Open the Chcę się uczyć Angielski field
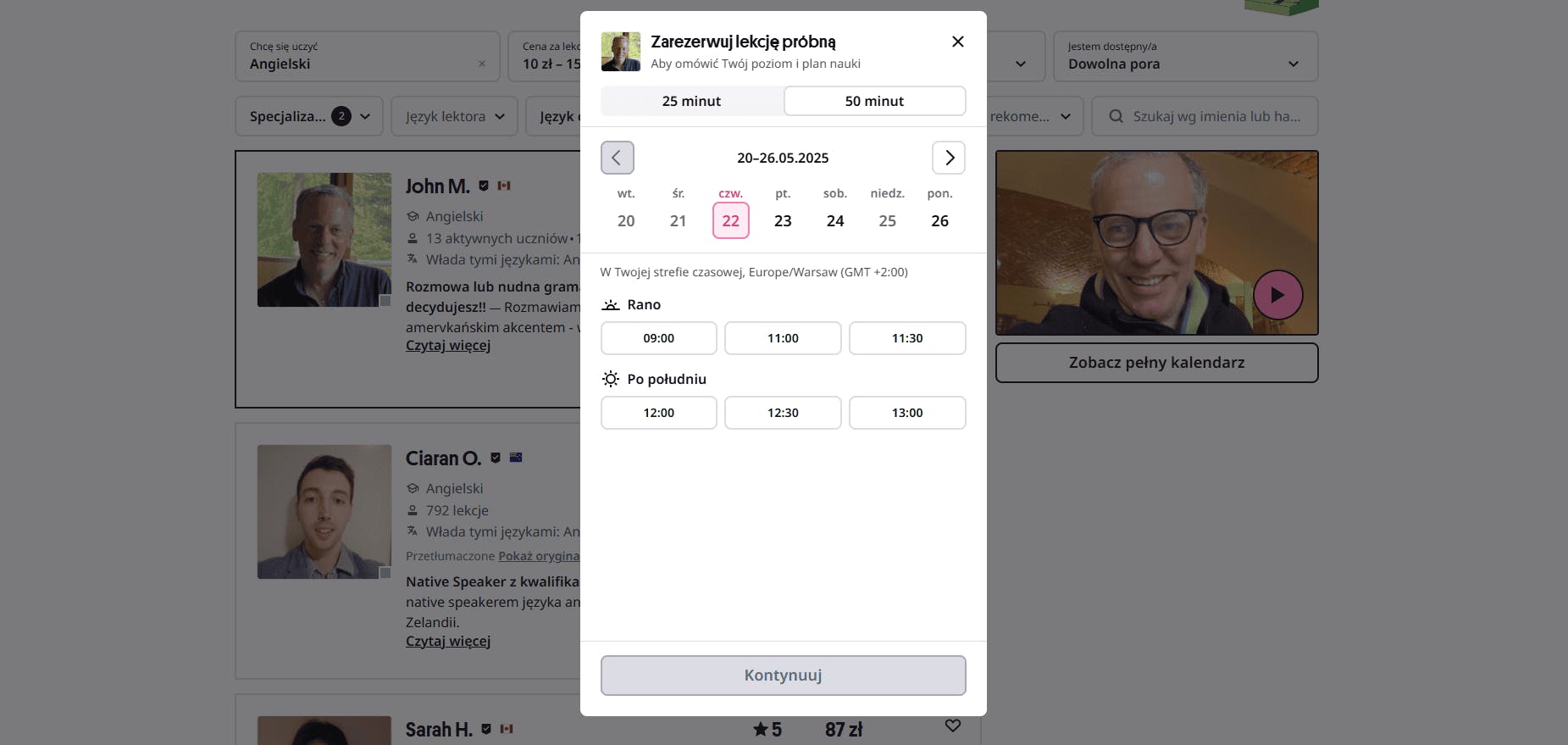 tap(368, 57)
